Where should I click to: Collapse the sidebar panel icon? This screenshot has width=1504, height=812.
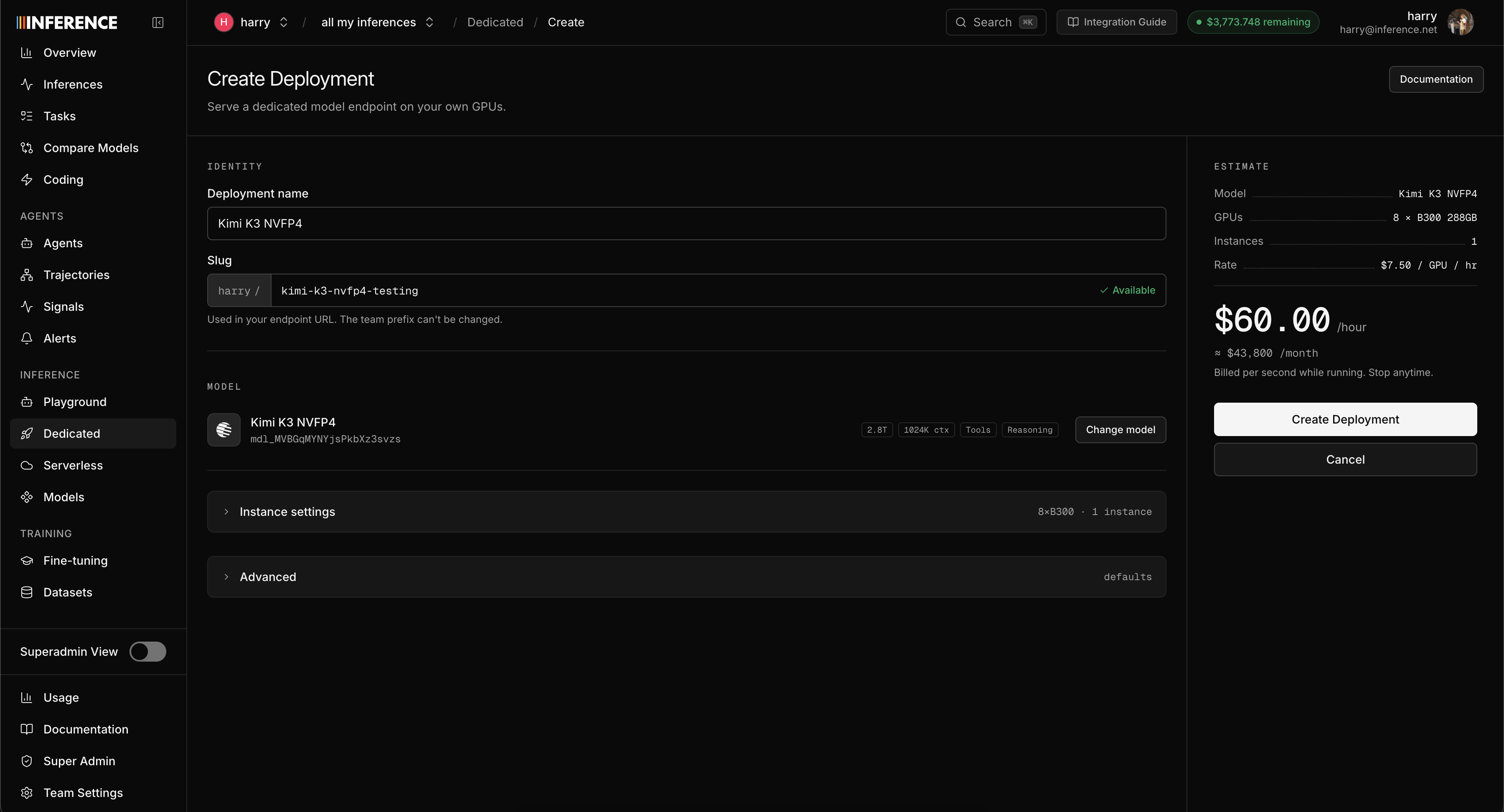coord(158,22)
